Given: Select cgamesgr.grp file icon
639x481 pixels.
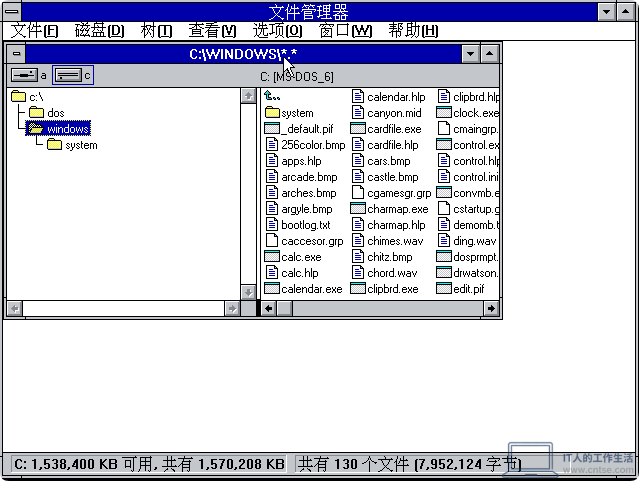Looking at the screenshot, I should (358, 193).
